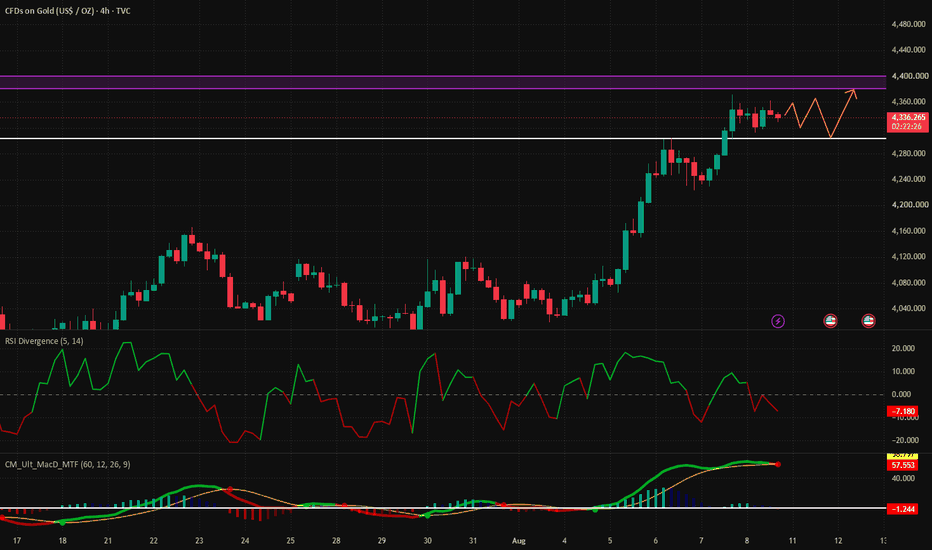Open the first US flag economic event icon
The height and width of the screenshot is (550, 932).
[x=830, y=321]
